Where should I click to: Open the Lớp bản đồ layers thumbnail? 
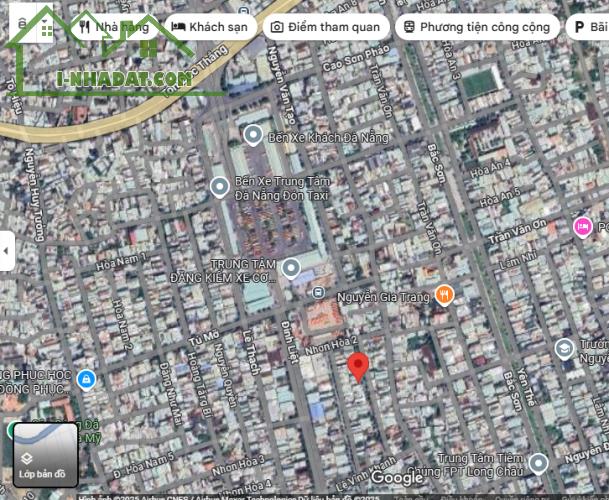[x=46, y=455]
